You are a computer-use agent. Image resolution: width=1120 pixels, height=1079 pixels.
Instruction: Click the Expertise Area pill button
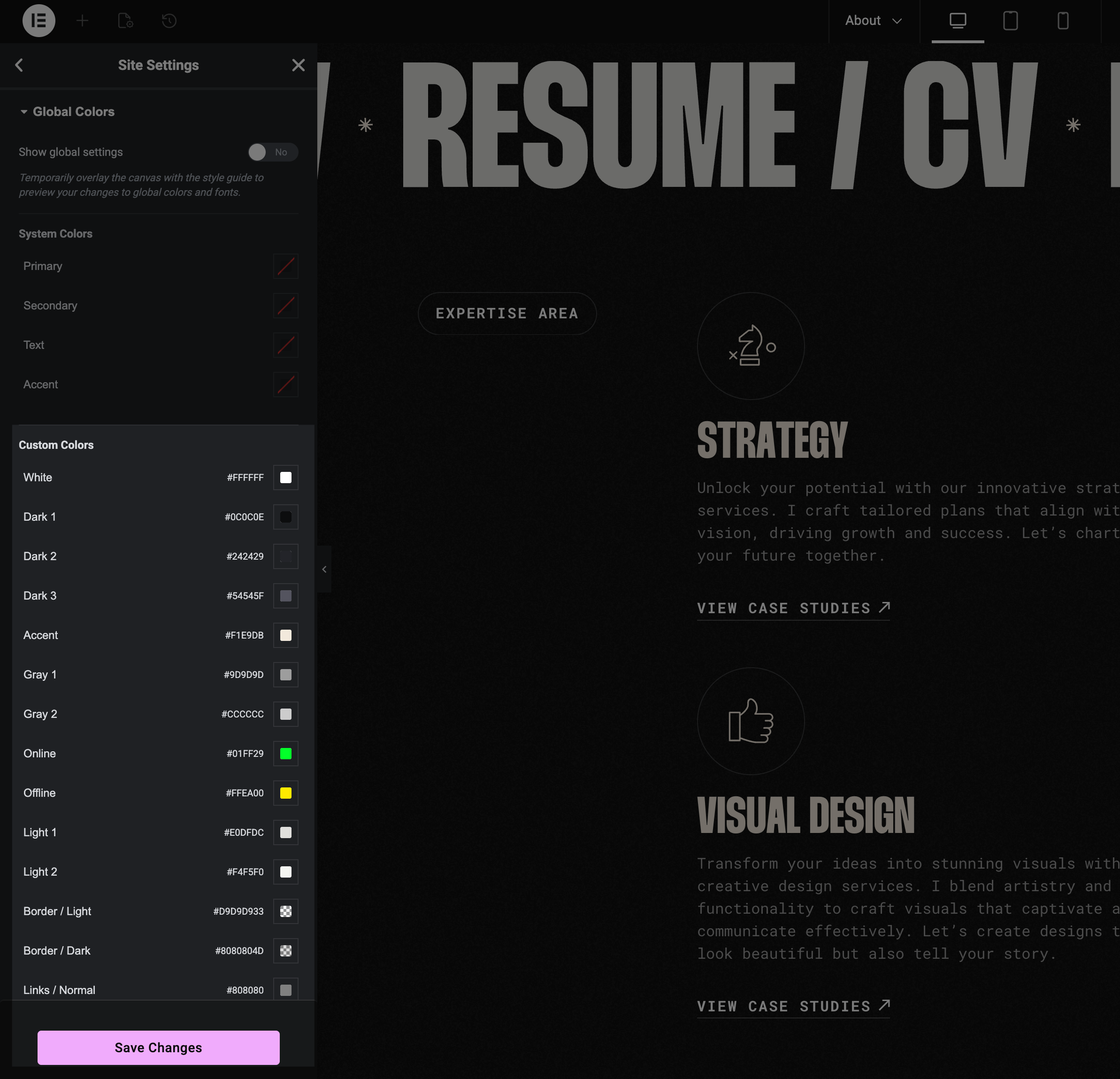coord(506,313)
